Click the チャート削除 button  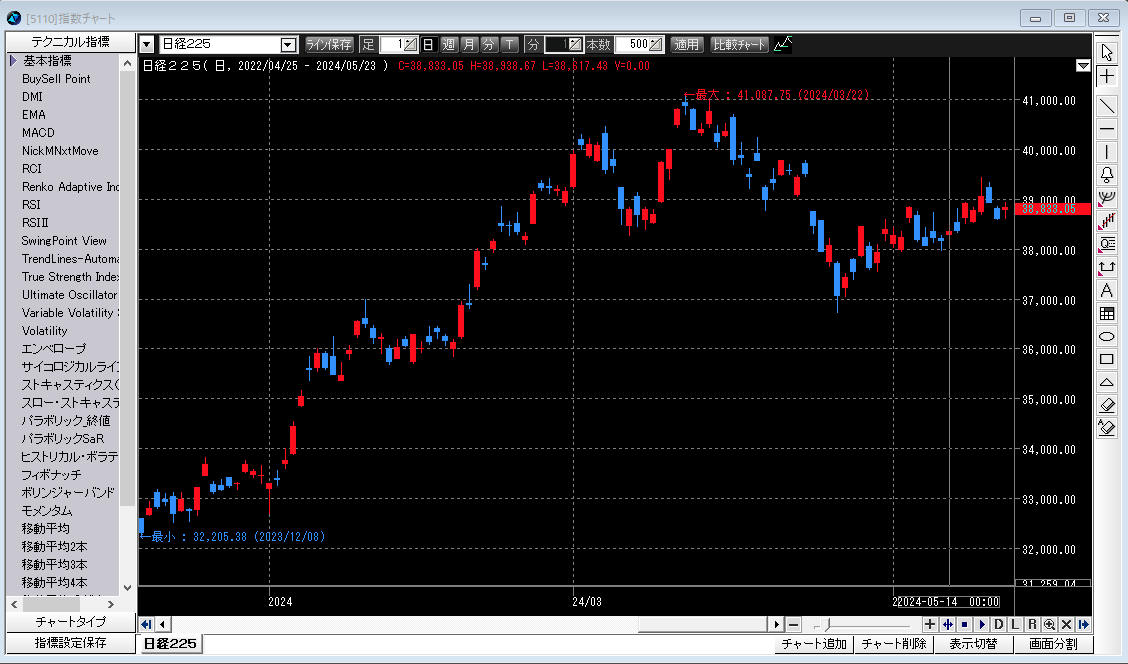pos(894,644)
